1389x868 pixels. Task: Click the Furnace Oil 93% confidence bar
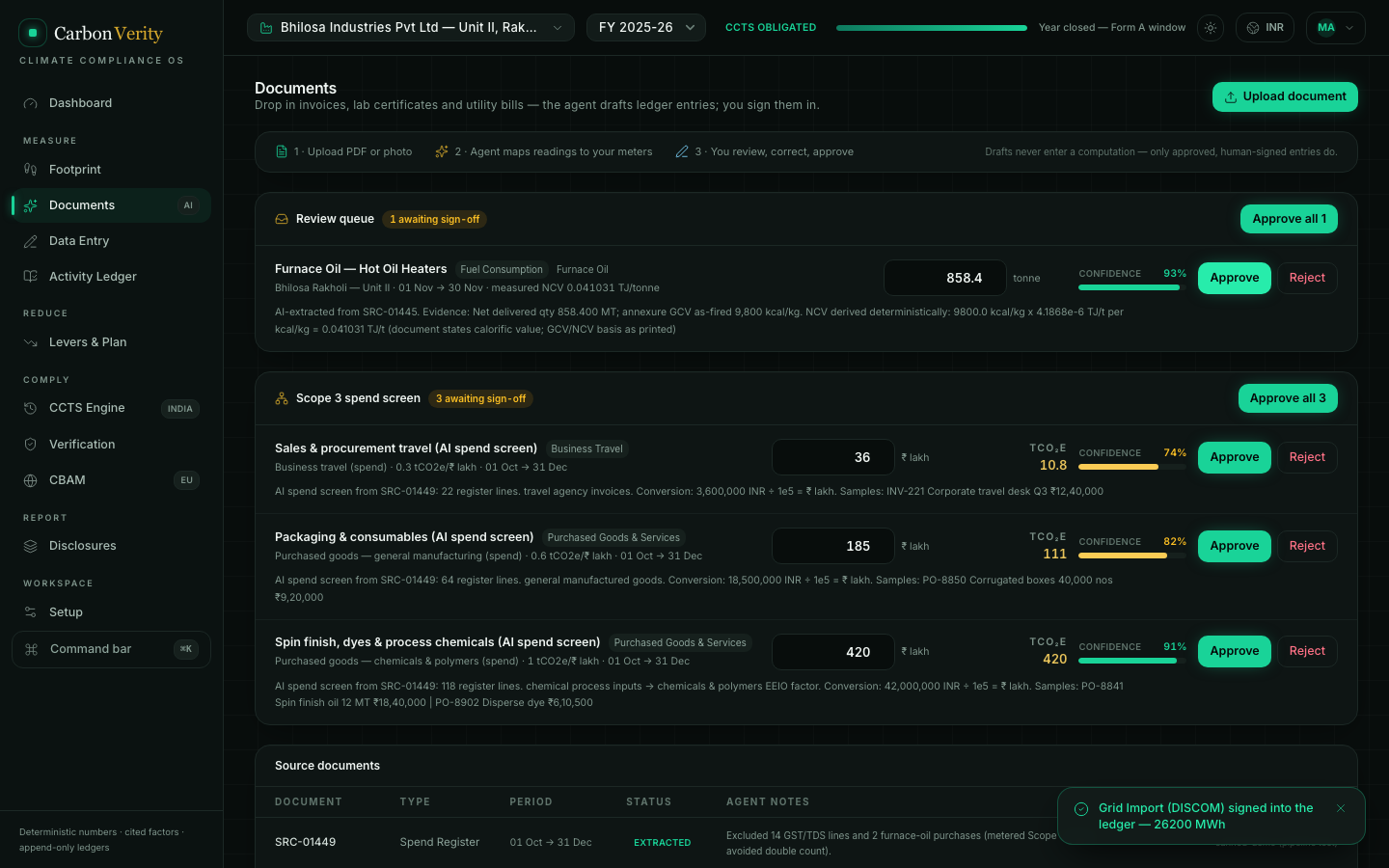[1132, 287]
